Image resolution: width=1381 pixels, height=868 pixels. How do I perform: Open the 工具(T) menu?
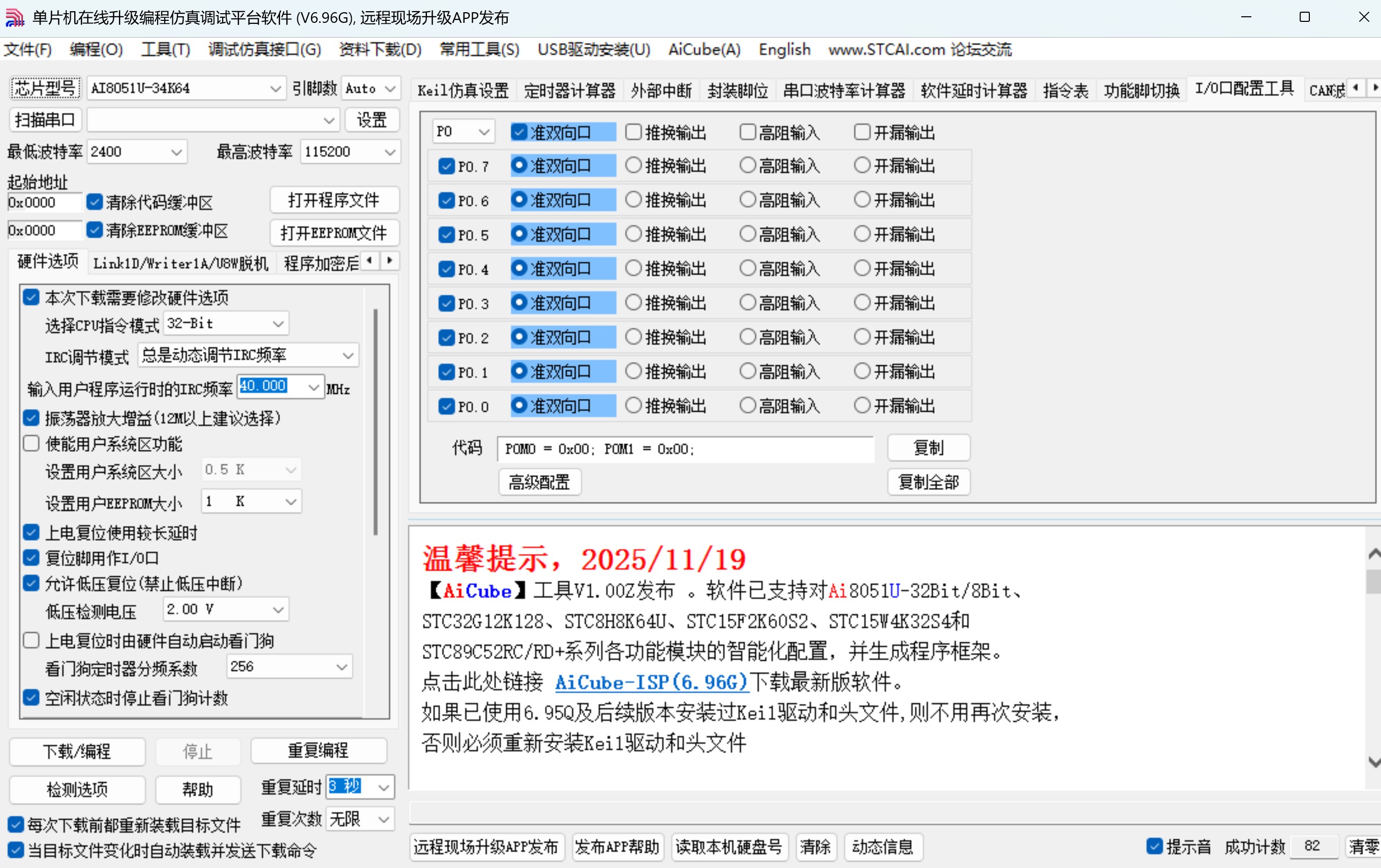tap(165, 50)
